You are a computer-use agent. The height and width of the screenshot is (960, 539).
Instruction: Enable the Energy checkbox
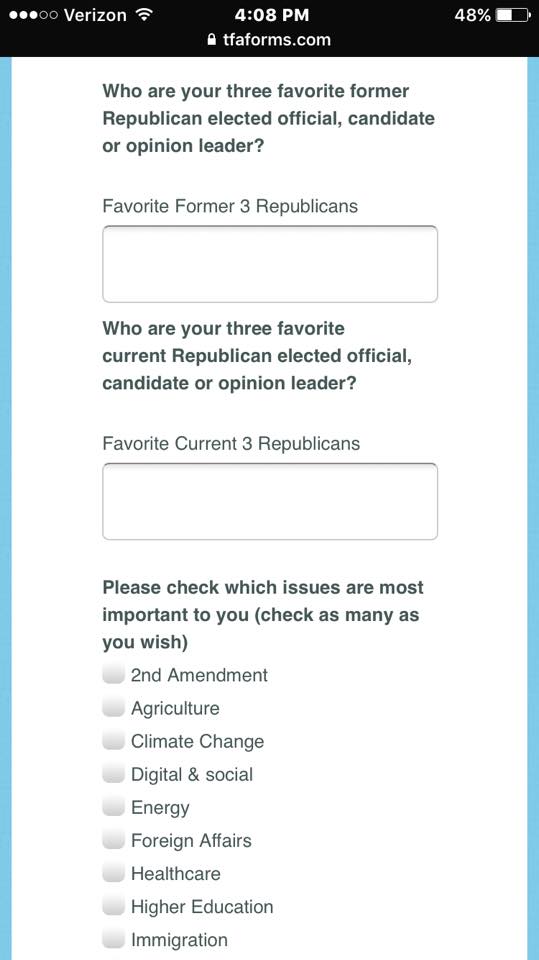(x=113, y=807)
